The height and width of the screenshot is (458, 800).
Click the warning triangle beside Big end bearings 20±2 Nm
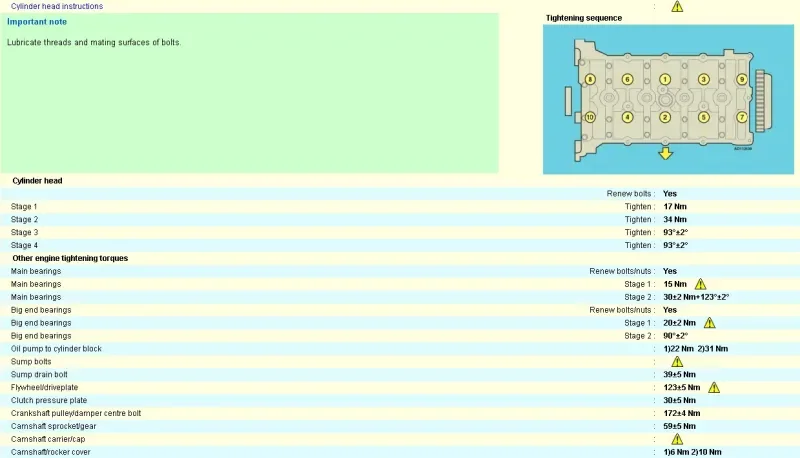(709, 323)
